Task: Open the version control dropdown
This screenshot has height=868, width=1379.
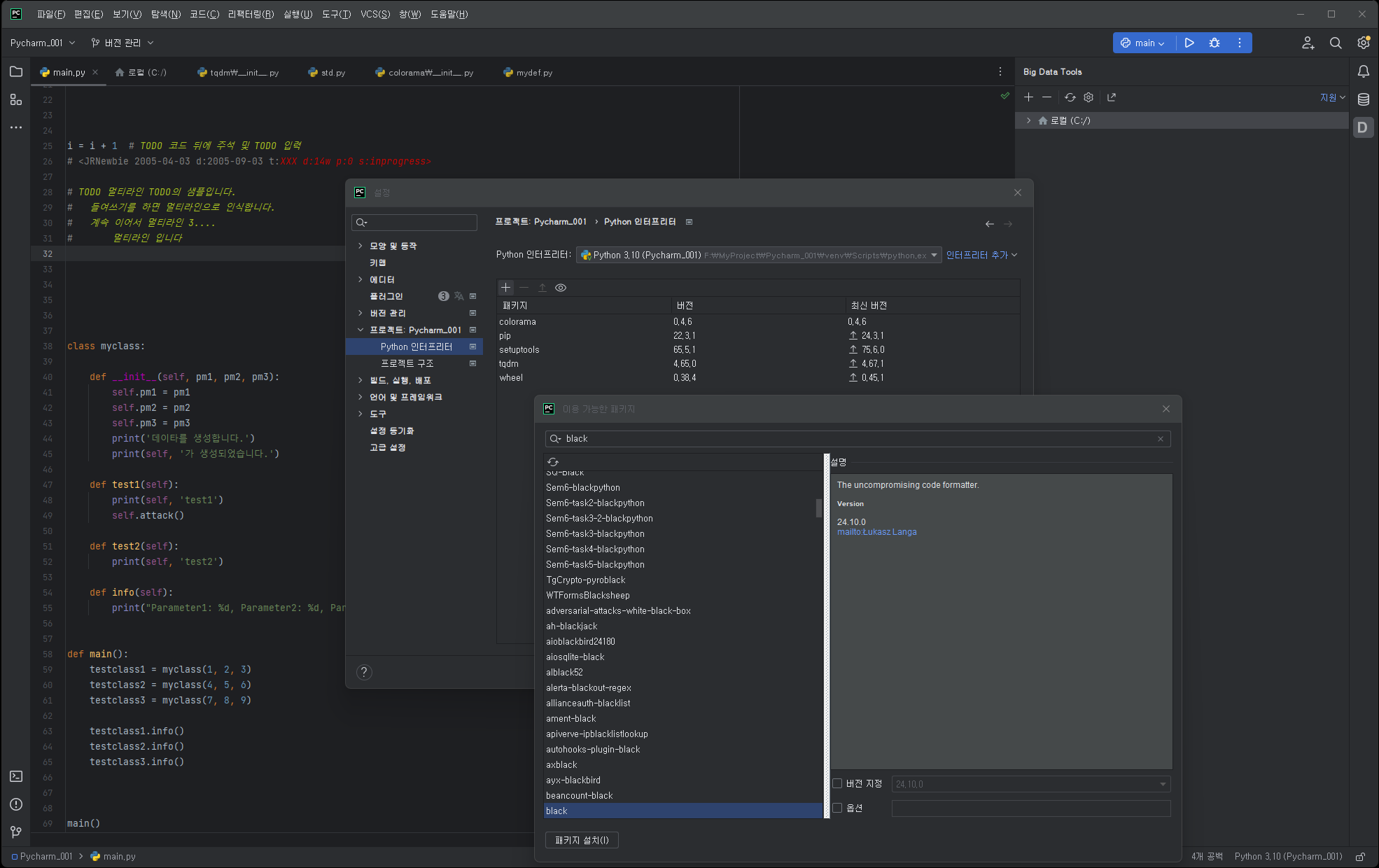Action: tap(122, 43)
